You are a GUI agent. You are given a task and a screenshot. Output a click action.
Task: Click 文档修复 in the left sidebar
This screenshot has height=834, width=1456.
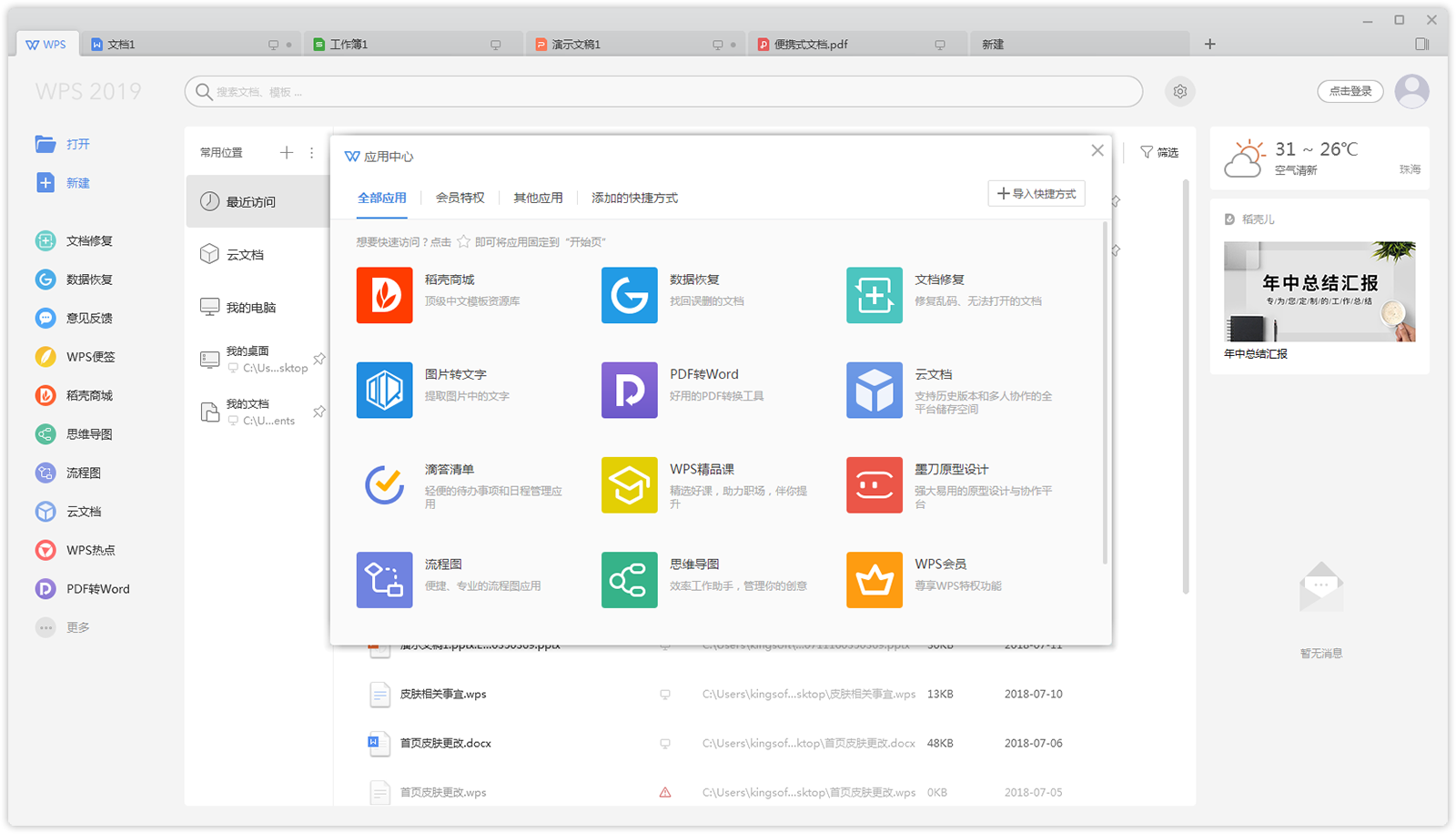click(x=75, y=240)
